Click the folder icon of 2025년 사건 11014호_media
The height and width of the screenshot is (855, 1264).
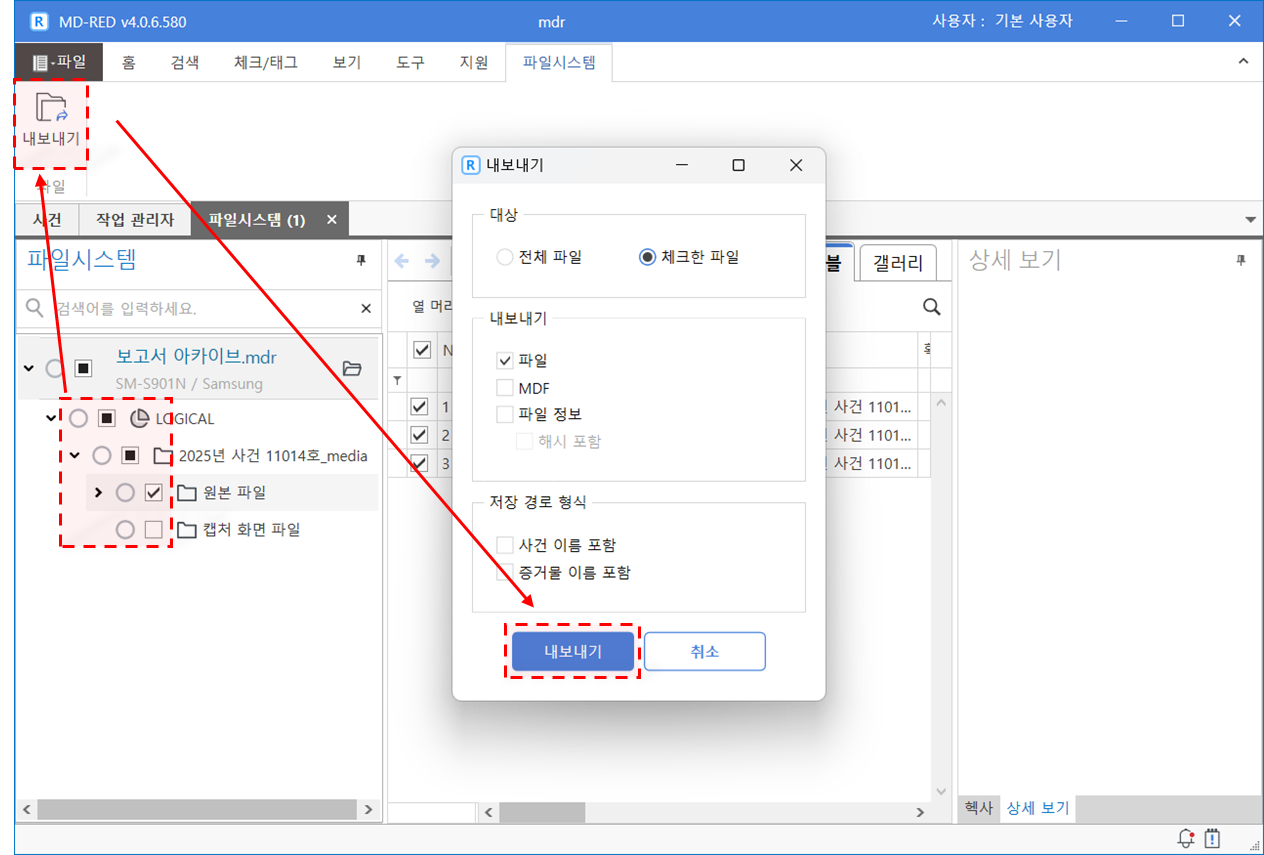point(163,456)
